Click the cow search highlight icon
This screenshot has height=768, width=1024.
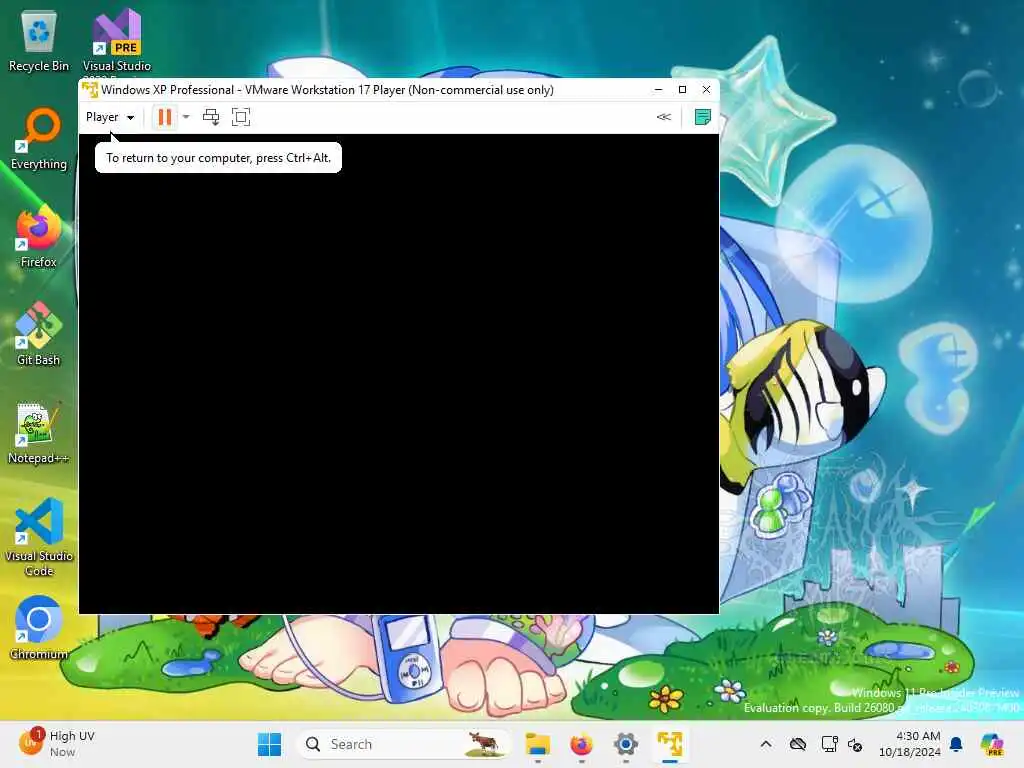click(x=484, y=743)
